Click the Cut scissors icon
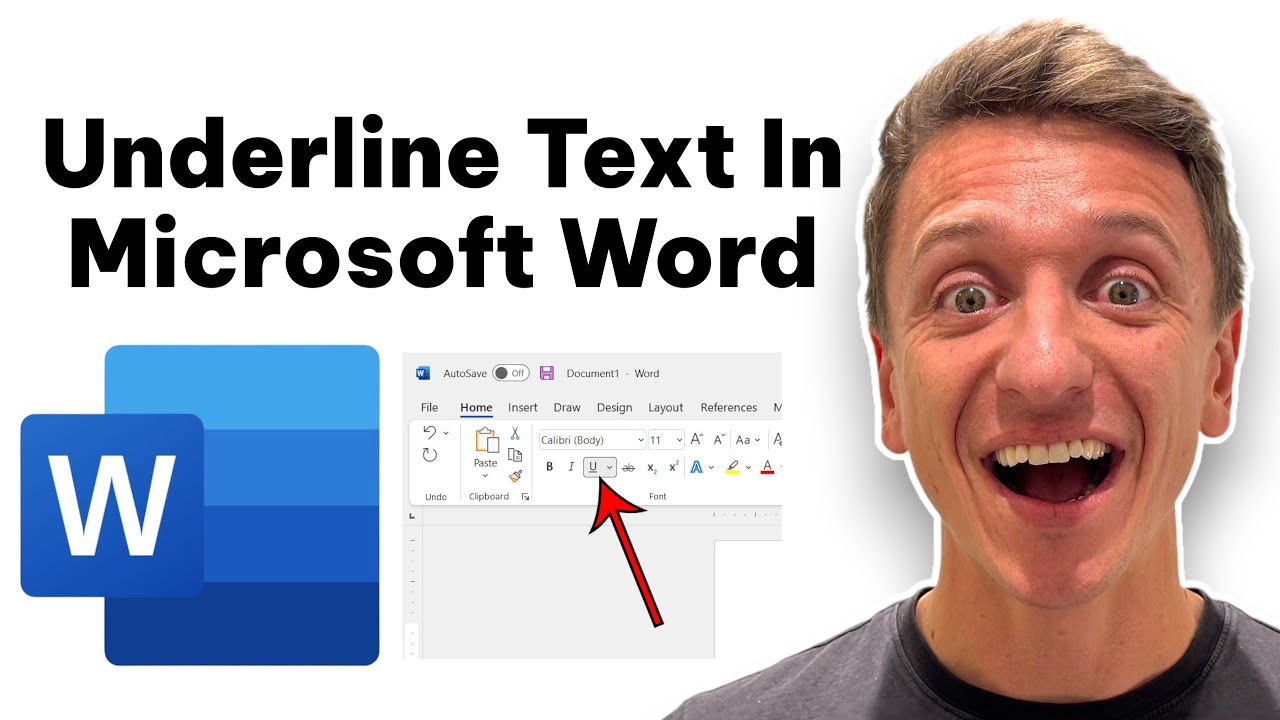Screen dimensions: 1280x720 coord(515,433)
